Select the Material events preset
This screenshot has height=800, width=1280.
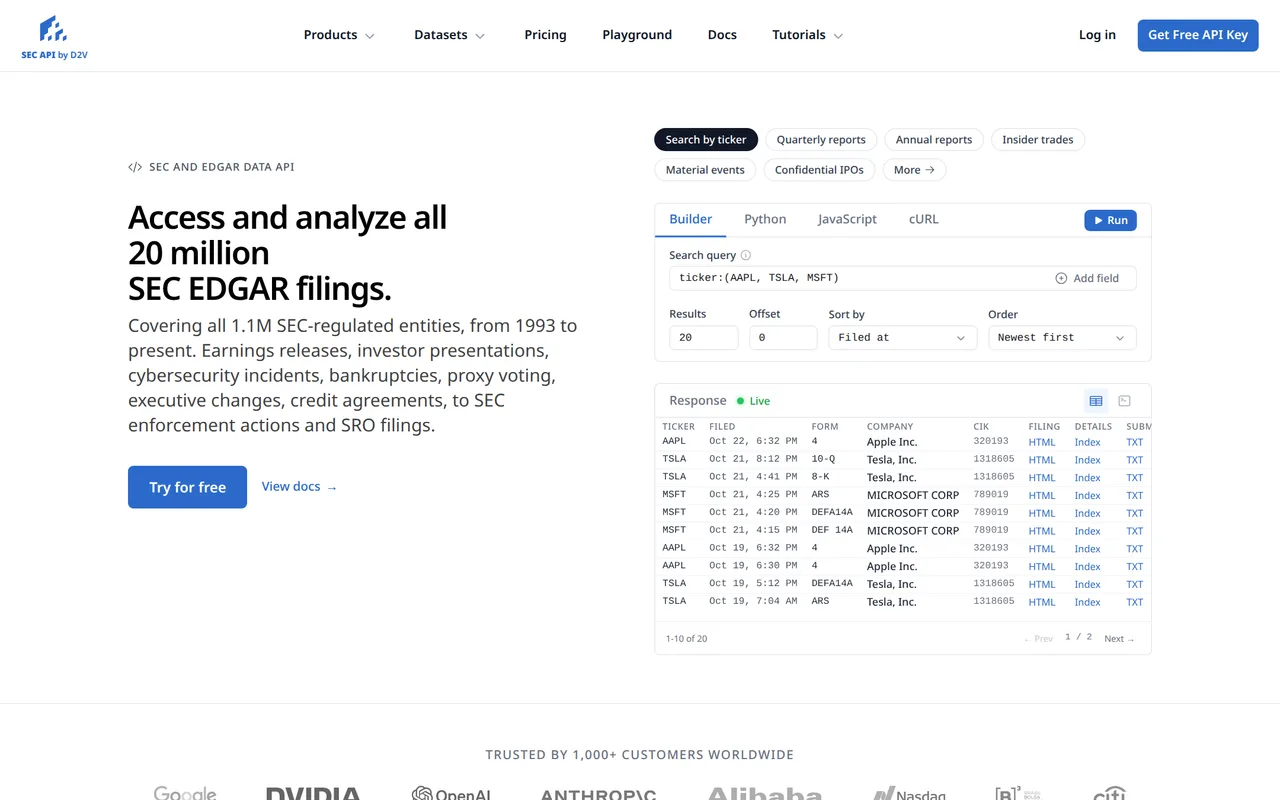pyautogui.click(x=705, y=170)
